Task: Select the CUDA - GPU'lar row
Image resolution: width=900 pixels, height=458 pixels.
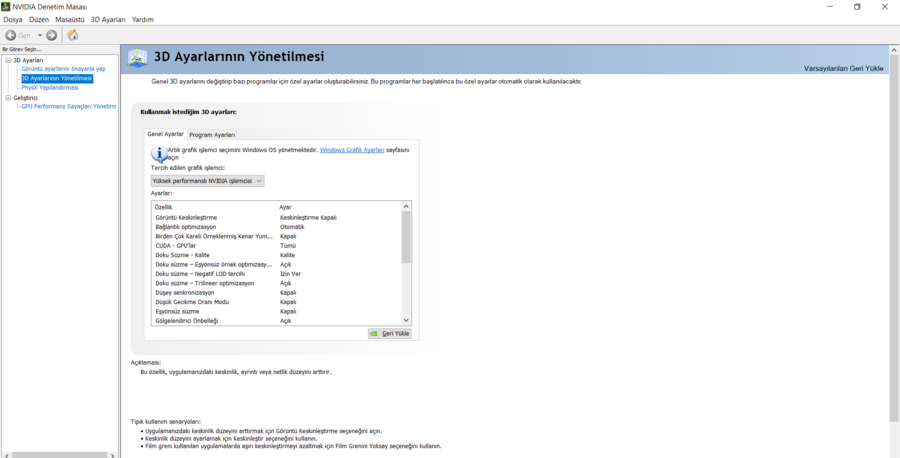Action: [276, 246]
